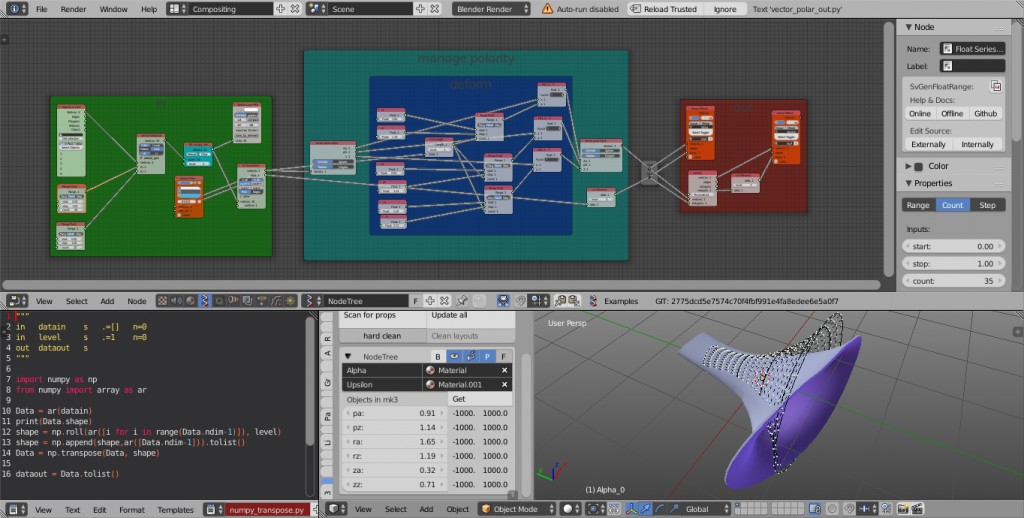Click the Reload Trusted button
Image resolution: width=1024 pixels, height=518 pixels.
click(665, 9)
